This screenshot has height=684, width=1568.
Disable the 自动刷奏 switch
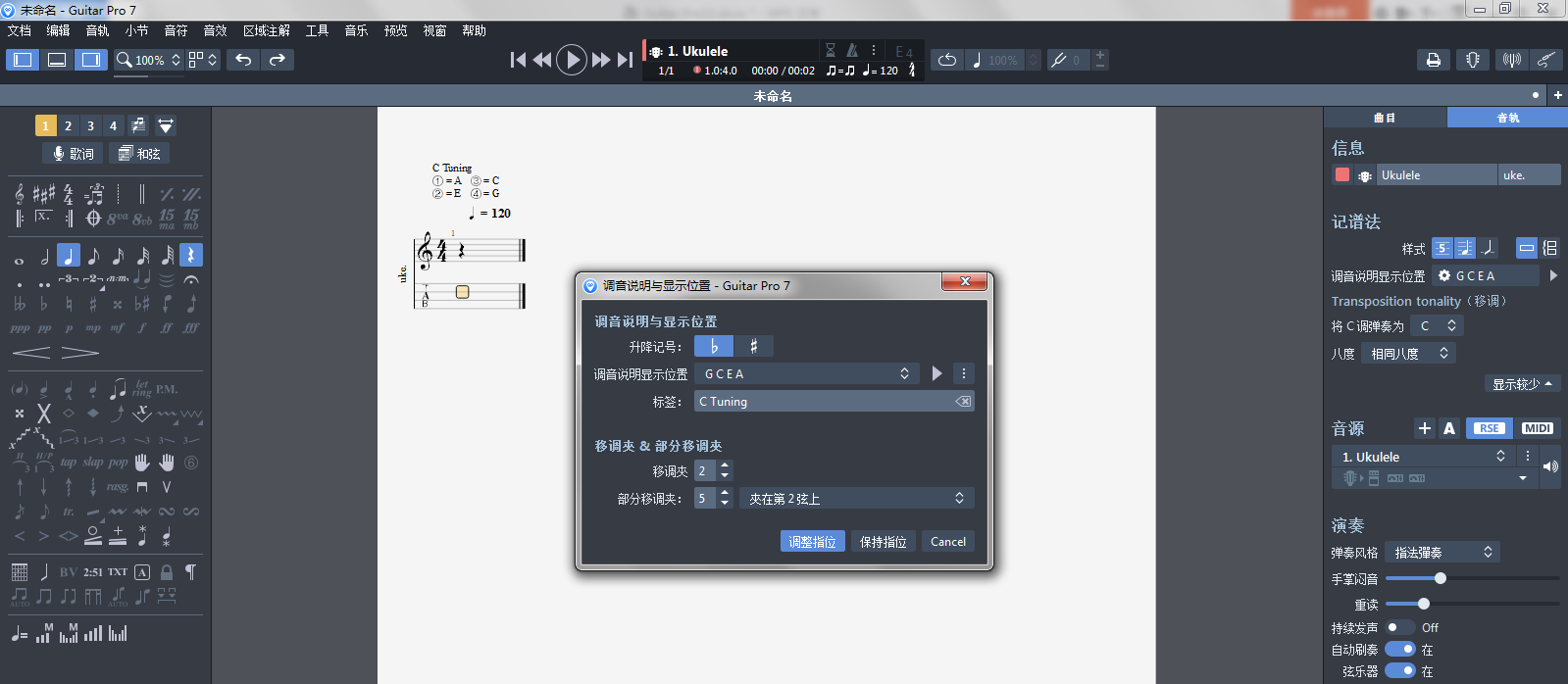(1399, 649)
